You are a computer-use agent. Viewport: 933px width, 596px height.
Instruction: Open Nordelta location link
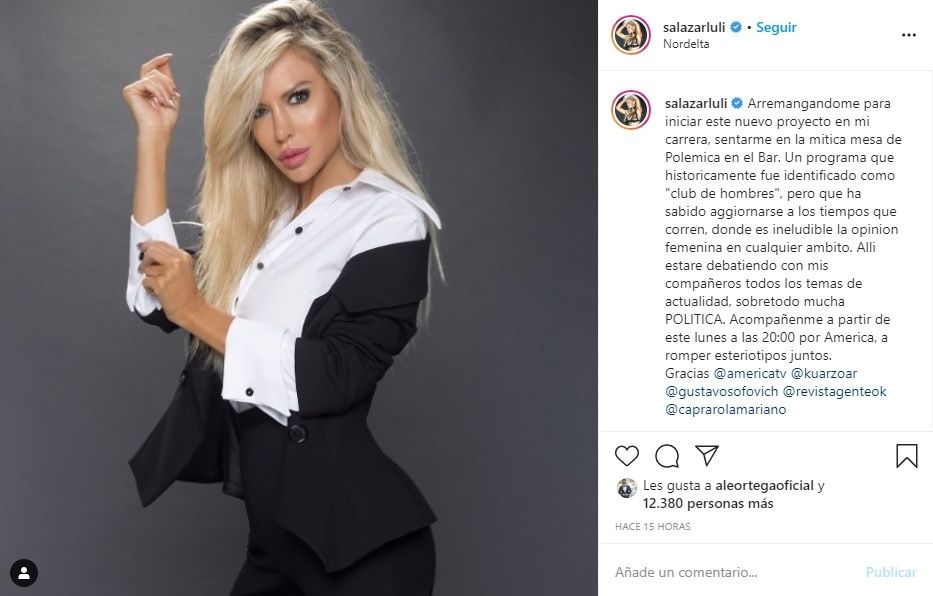[x=686, y=44]
